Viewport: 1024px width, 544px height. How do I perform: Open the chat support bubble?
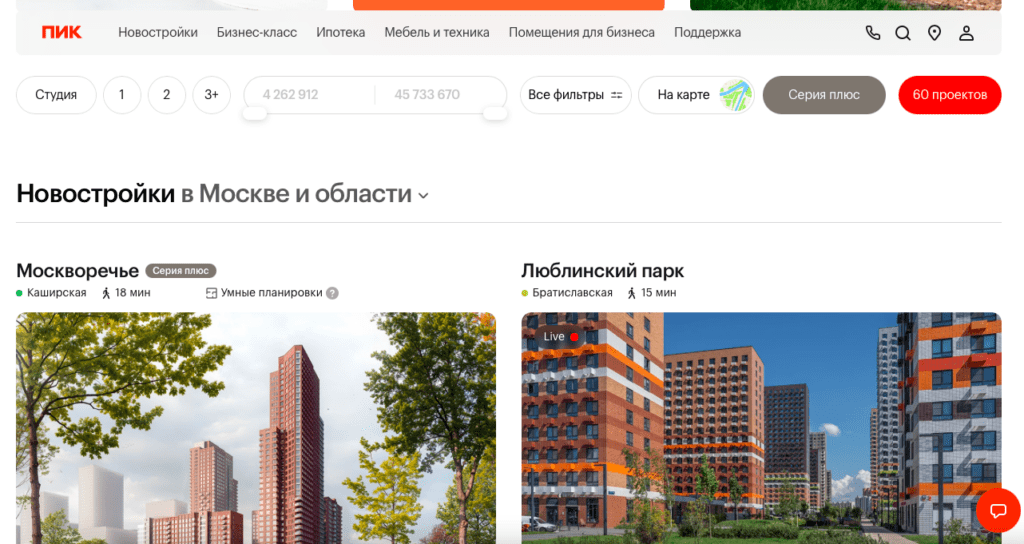[997, 511]
